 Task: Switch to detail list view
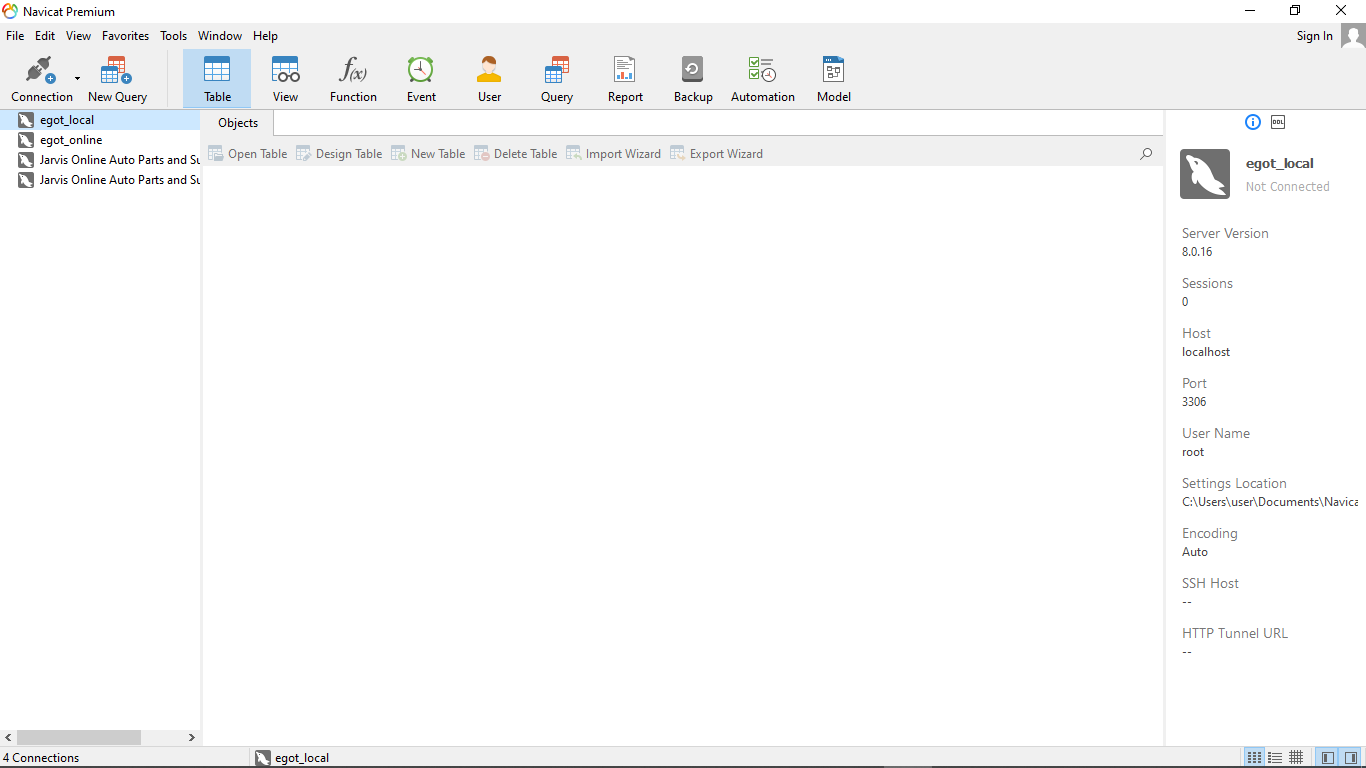[x=1275, y=758]
